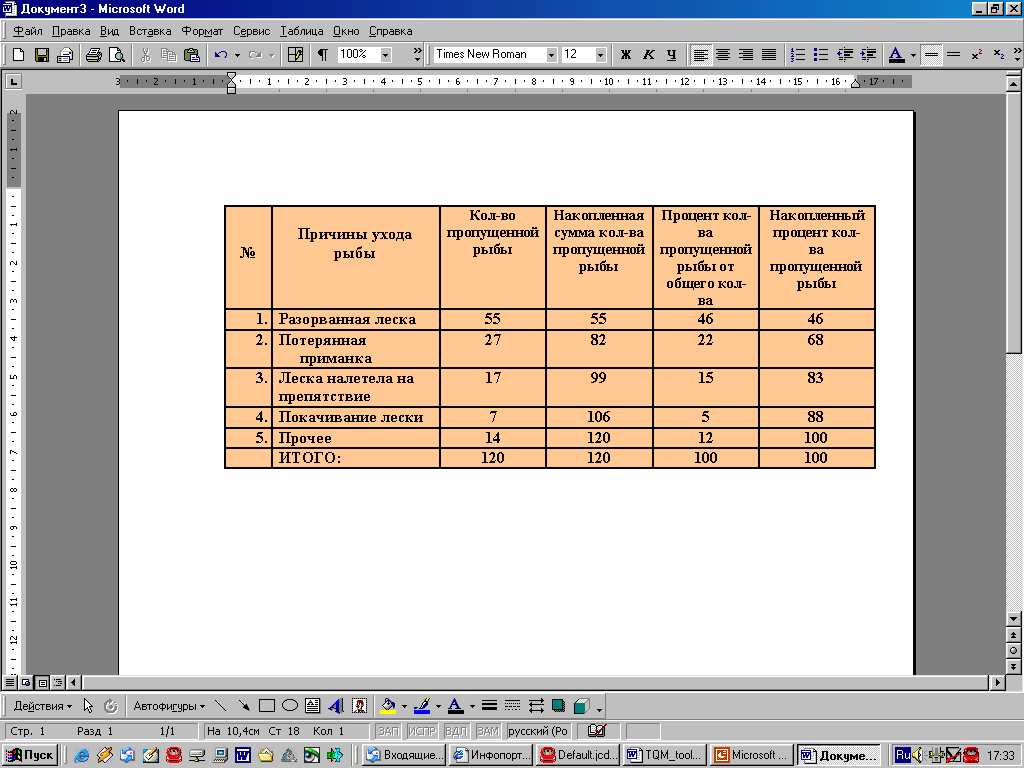
Task: Select the Rectangle drawing tool
Action: coord(266,706)
